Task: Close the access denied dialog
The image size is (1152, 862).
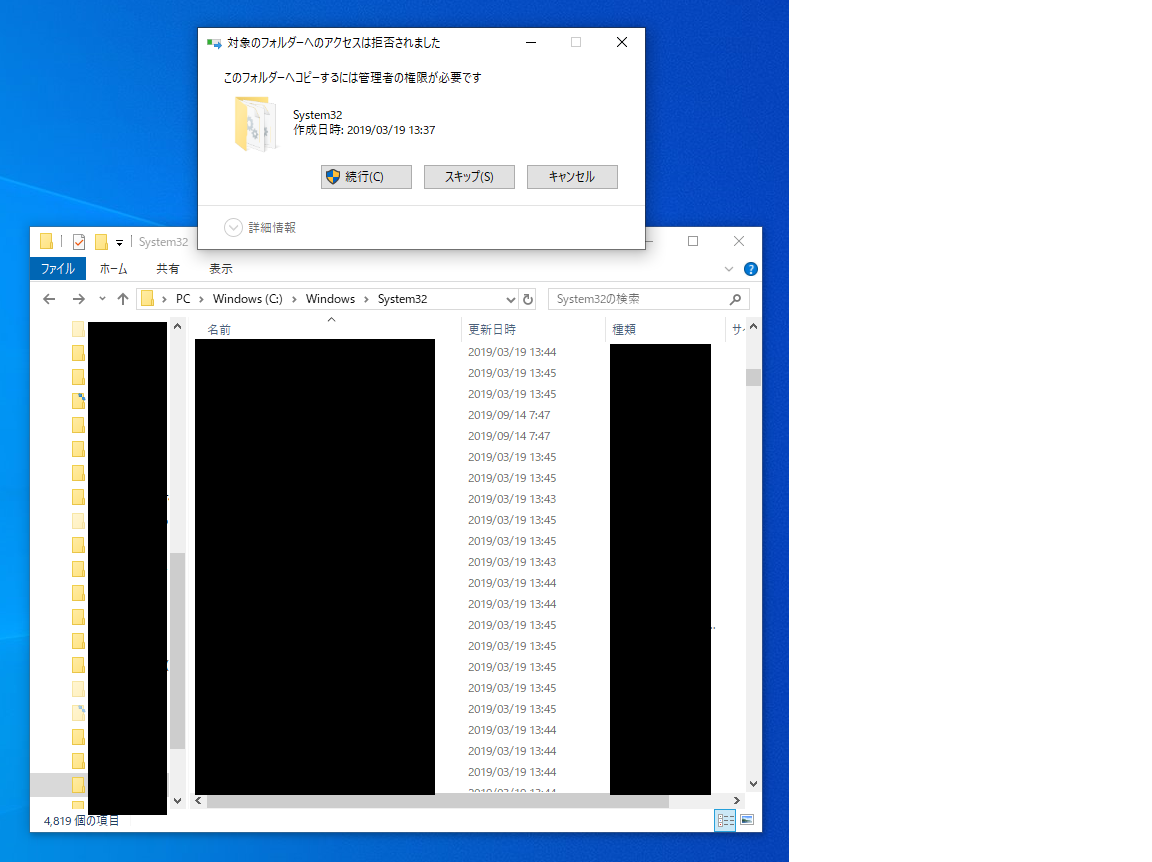Action: [622, 43]
